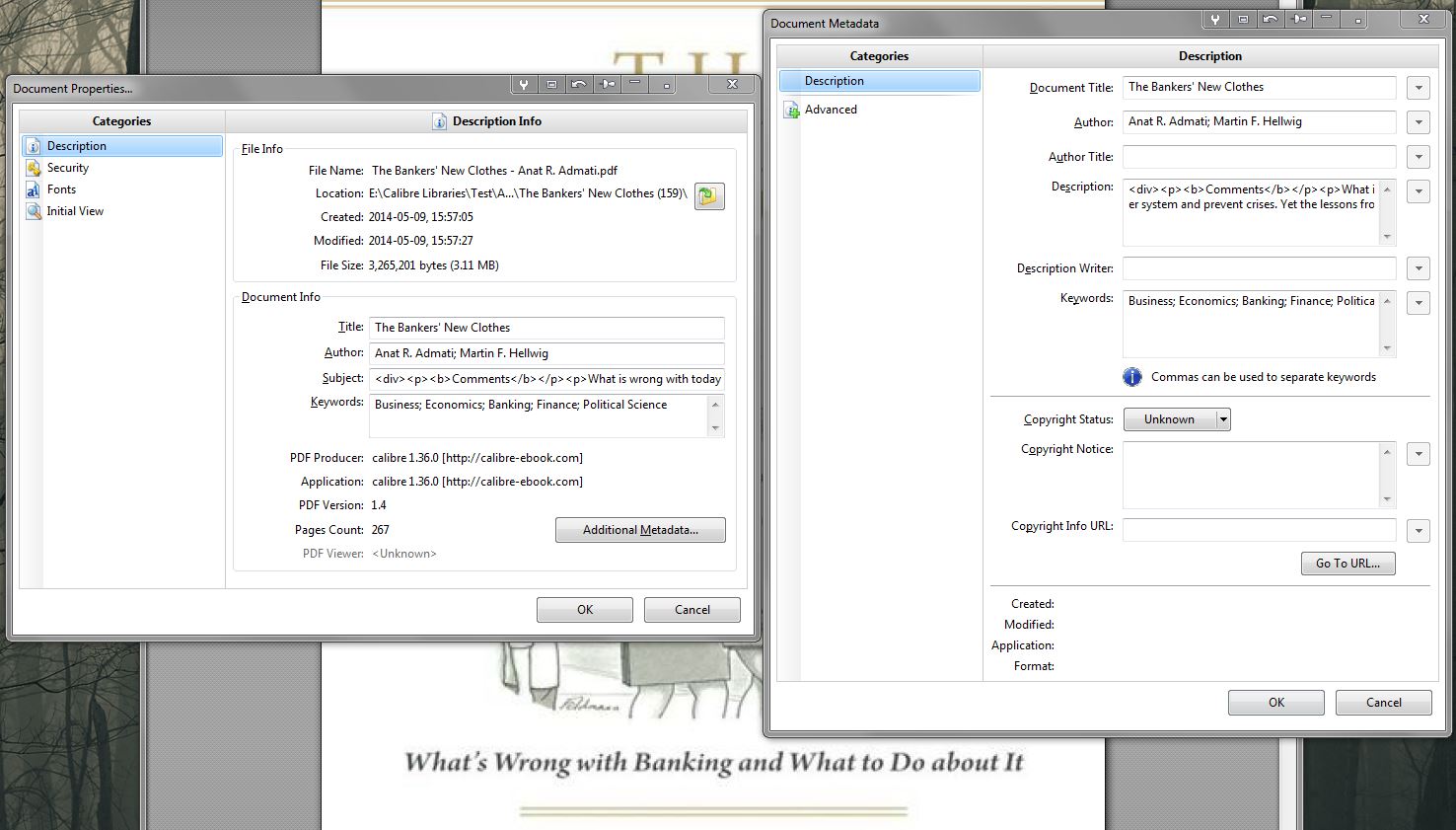Screen dimensions: 1456x830
Task: Click down arrow of Properties Keywords scrollbar
Action: [716, 428]
